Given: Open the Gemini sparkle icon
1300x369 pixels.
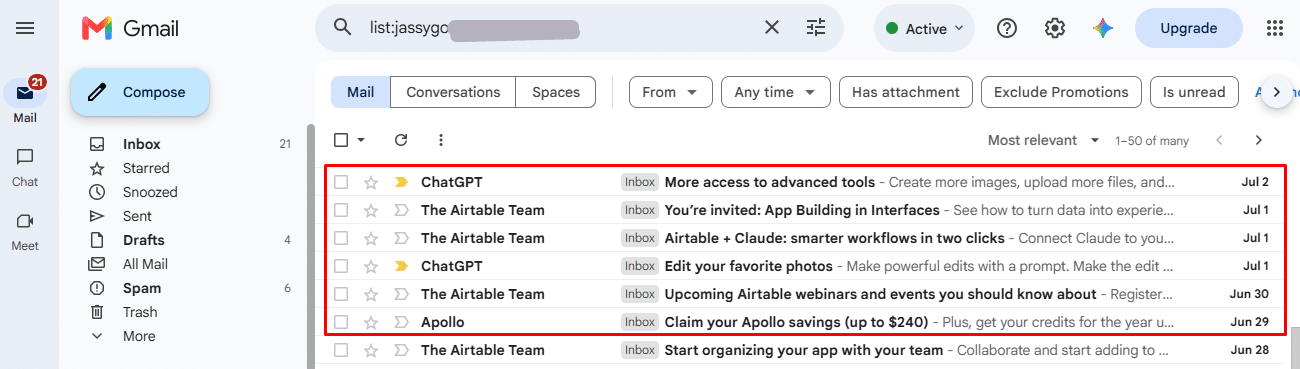Looking at the screenshot, I should pyautogui.click(x=1103, y=28).
